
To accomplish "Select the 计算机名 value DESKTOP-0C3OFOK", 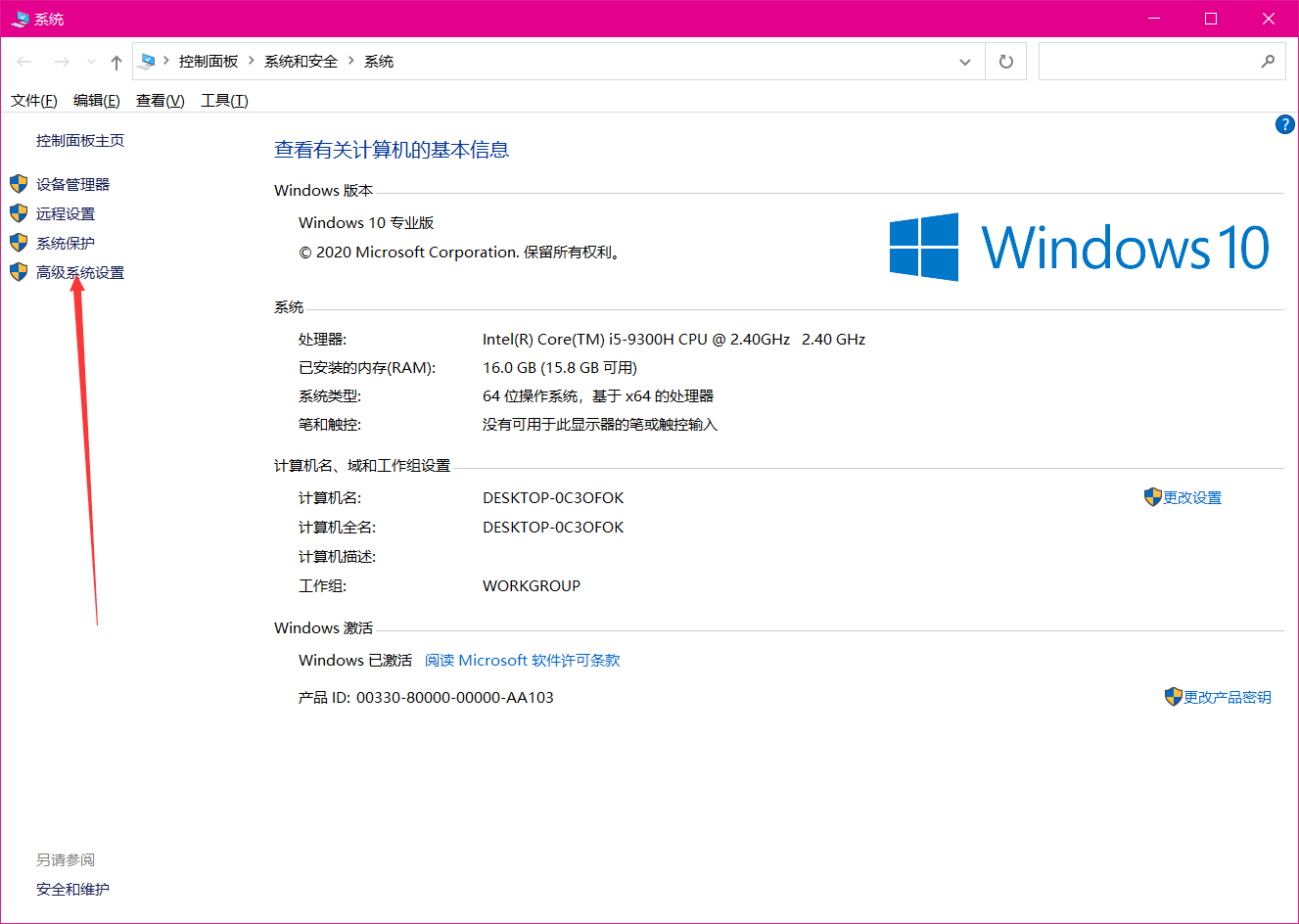I will tap(553, 497).
